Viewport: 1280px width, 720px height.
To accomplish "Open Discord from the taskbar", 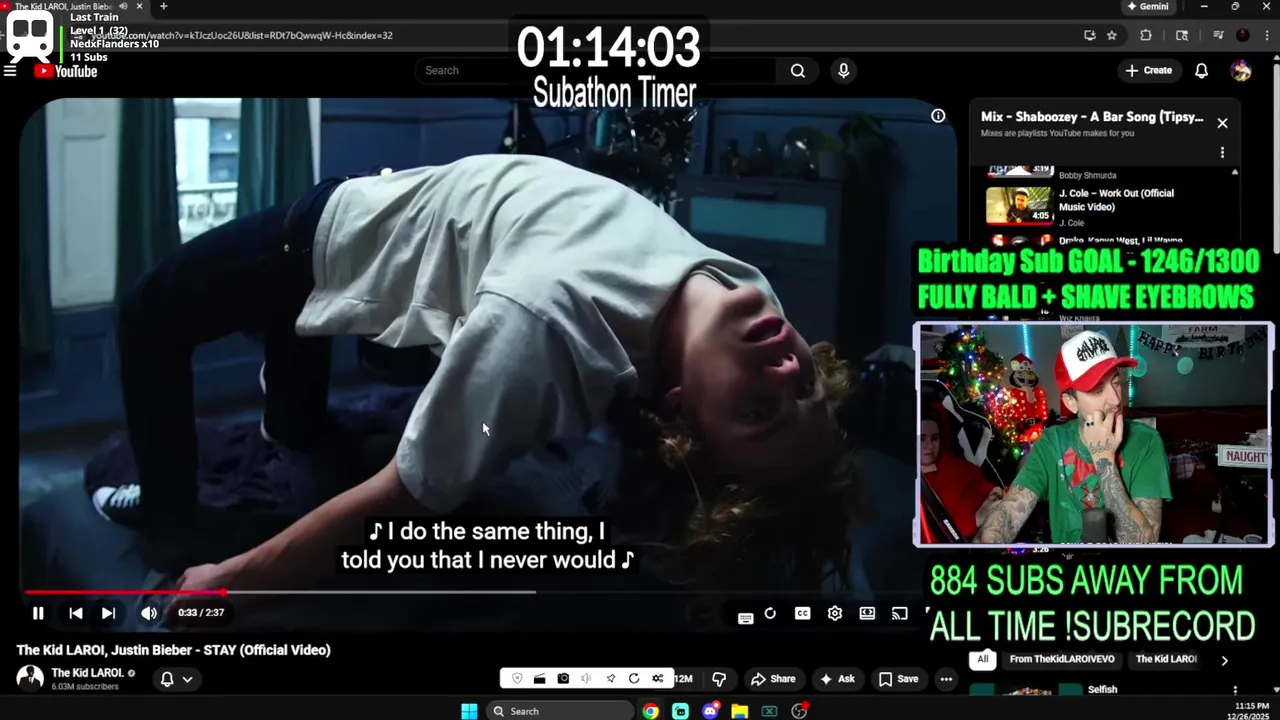I will point(710,711).
